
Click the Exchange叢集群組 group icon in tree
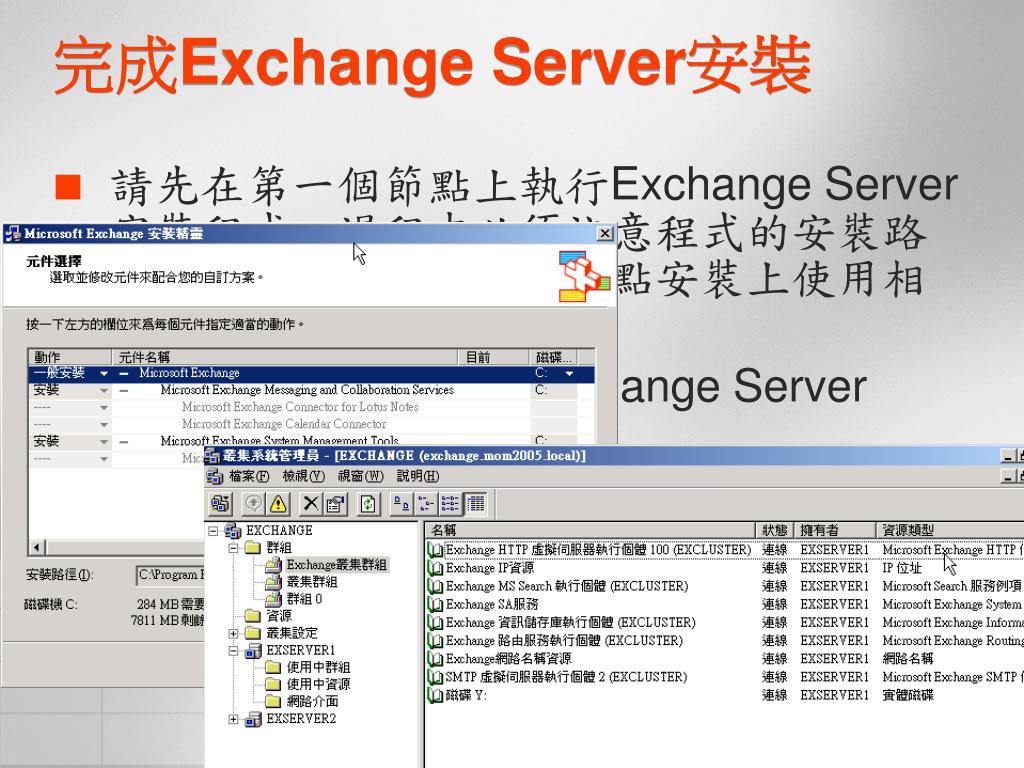(274, 564)
